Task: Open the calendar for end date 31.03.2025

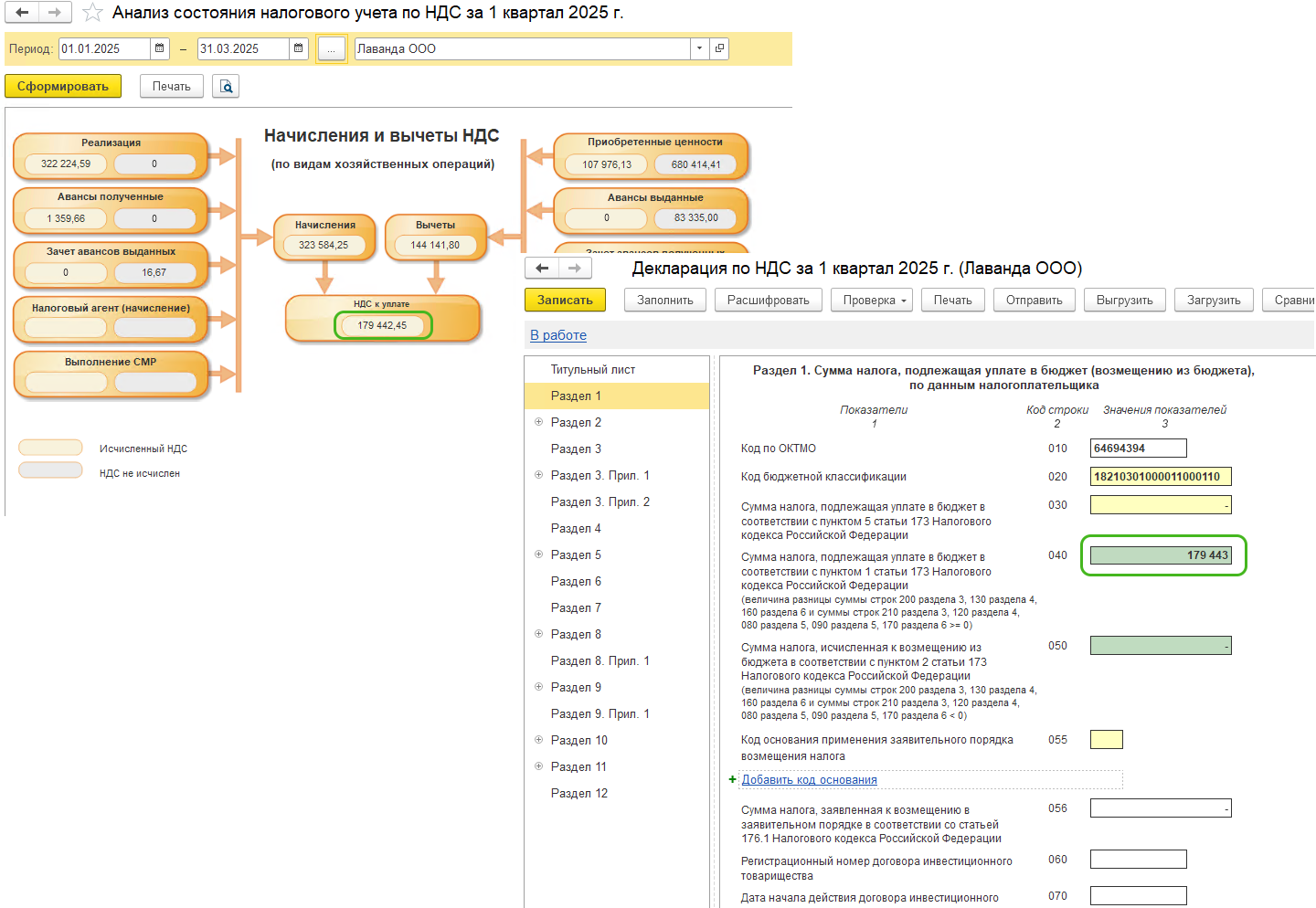Action: [x=299, y=48]
